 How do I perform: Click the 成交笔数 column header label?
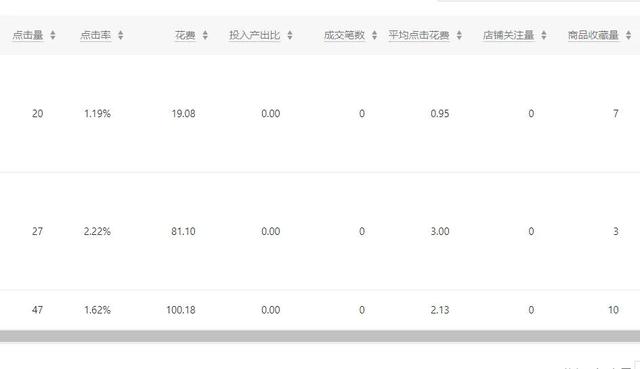(344, 35)
